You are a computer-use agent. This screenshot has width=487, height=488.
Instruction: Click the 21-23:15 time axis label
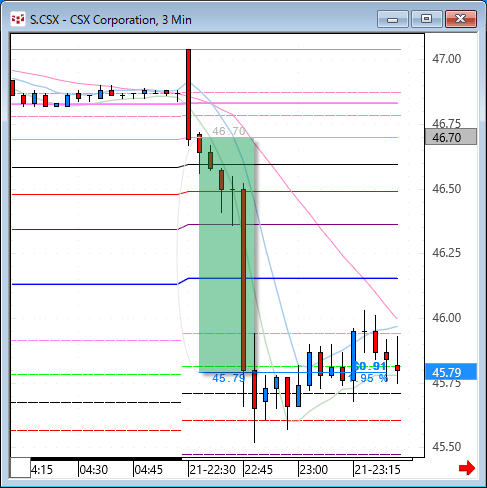click(x=377, y=470)
